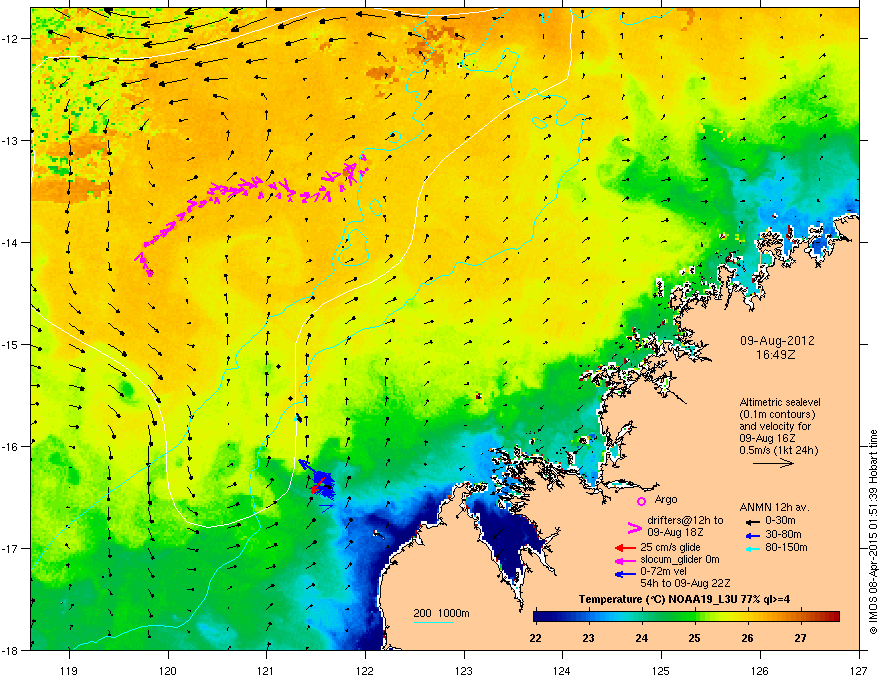Click the longitude axis label 125
Image resolution: width=880 pixels, height=680 pixels.
(x=661, y=671)
